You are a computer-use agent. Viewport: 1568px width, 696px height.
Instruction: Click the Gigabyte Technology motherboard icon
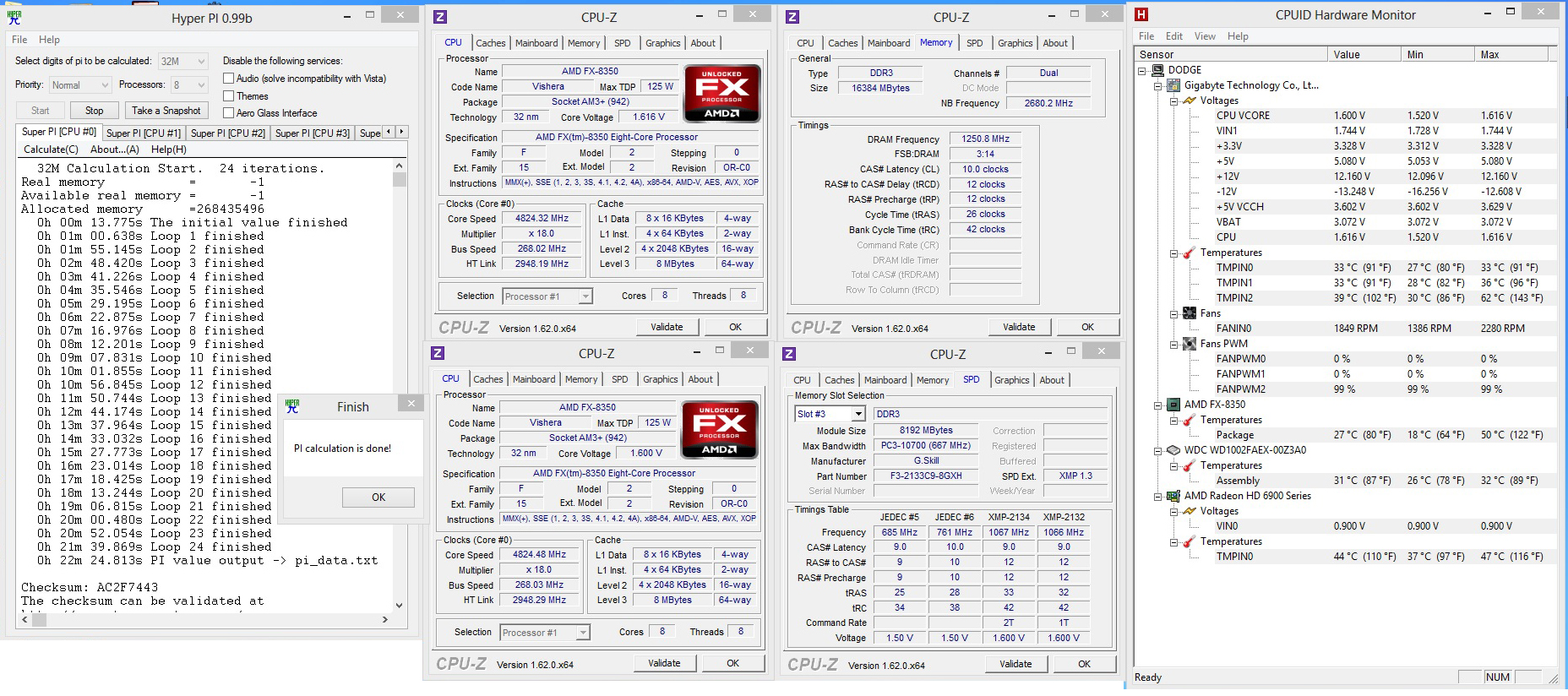coord(1173,85)
